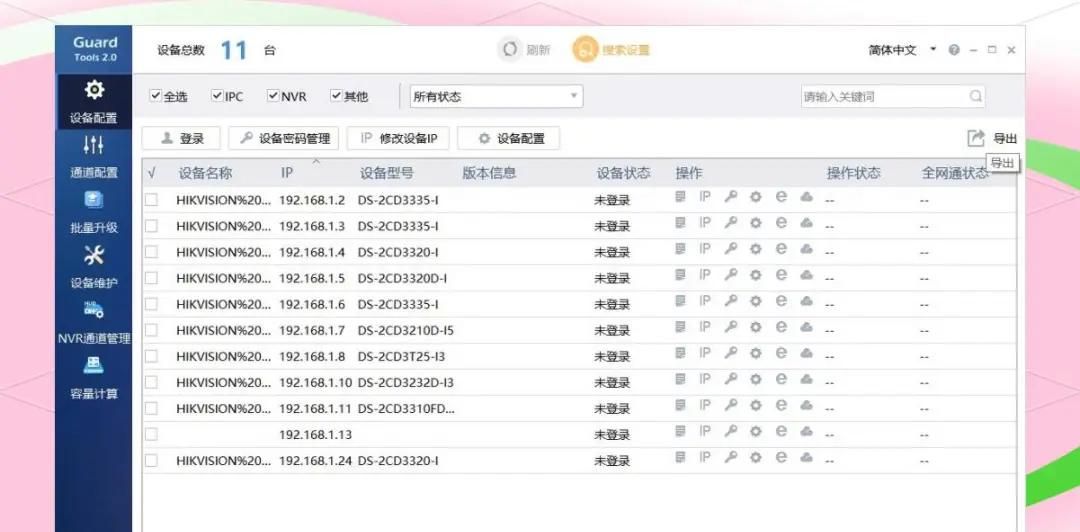Click the 登录 login button

coord(181,139)
